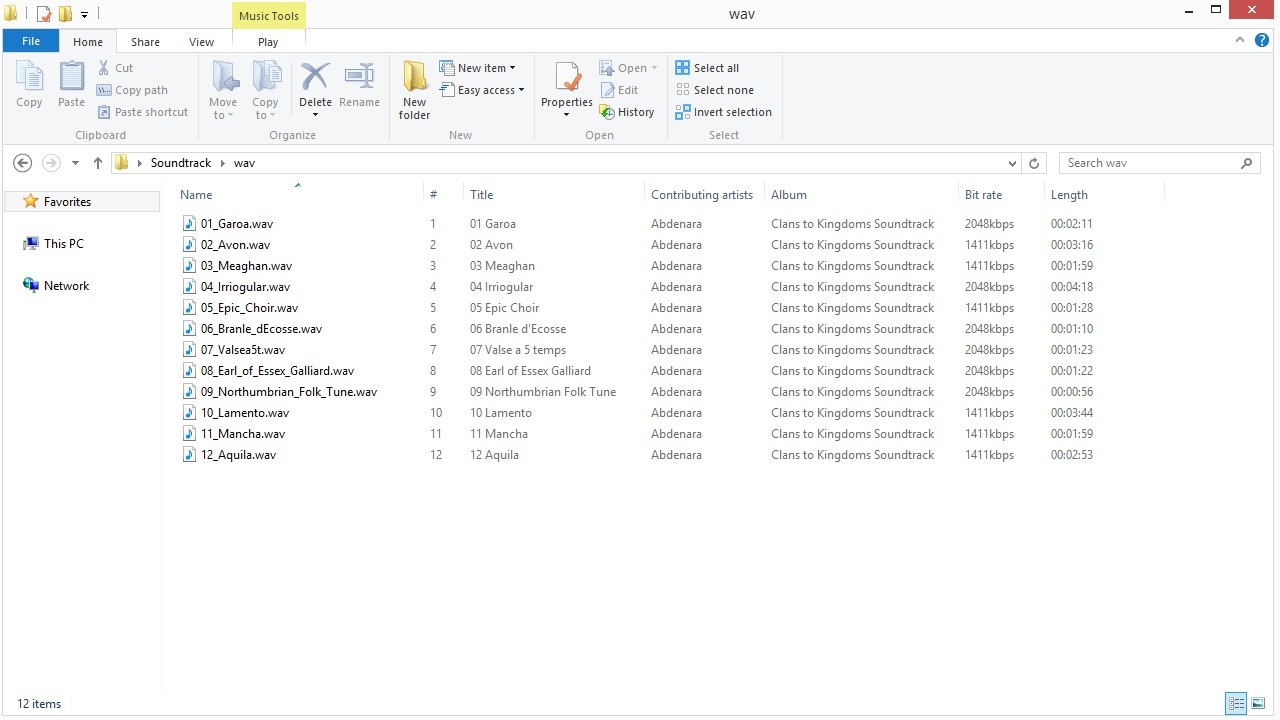1280x720 pixels.
Task: Collapse the ribbon using the chevron
Action: tap(1240, 41)
